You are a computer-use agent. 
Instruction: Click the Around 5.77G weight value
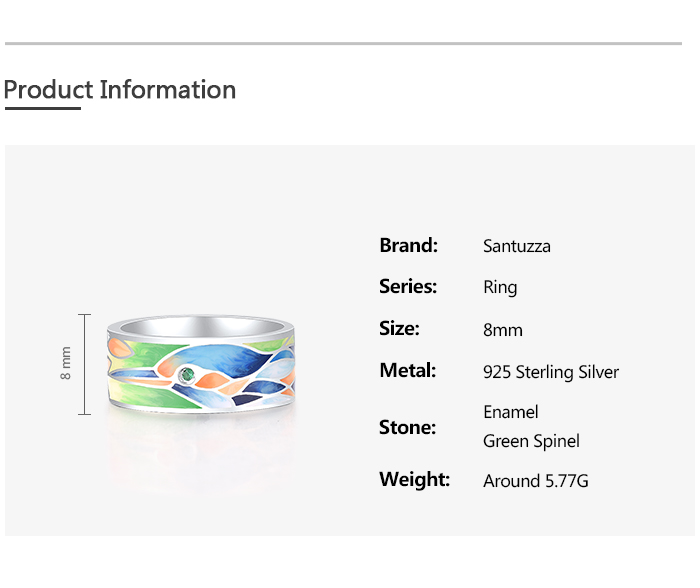(535, 481)
